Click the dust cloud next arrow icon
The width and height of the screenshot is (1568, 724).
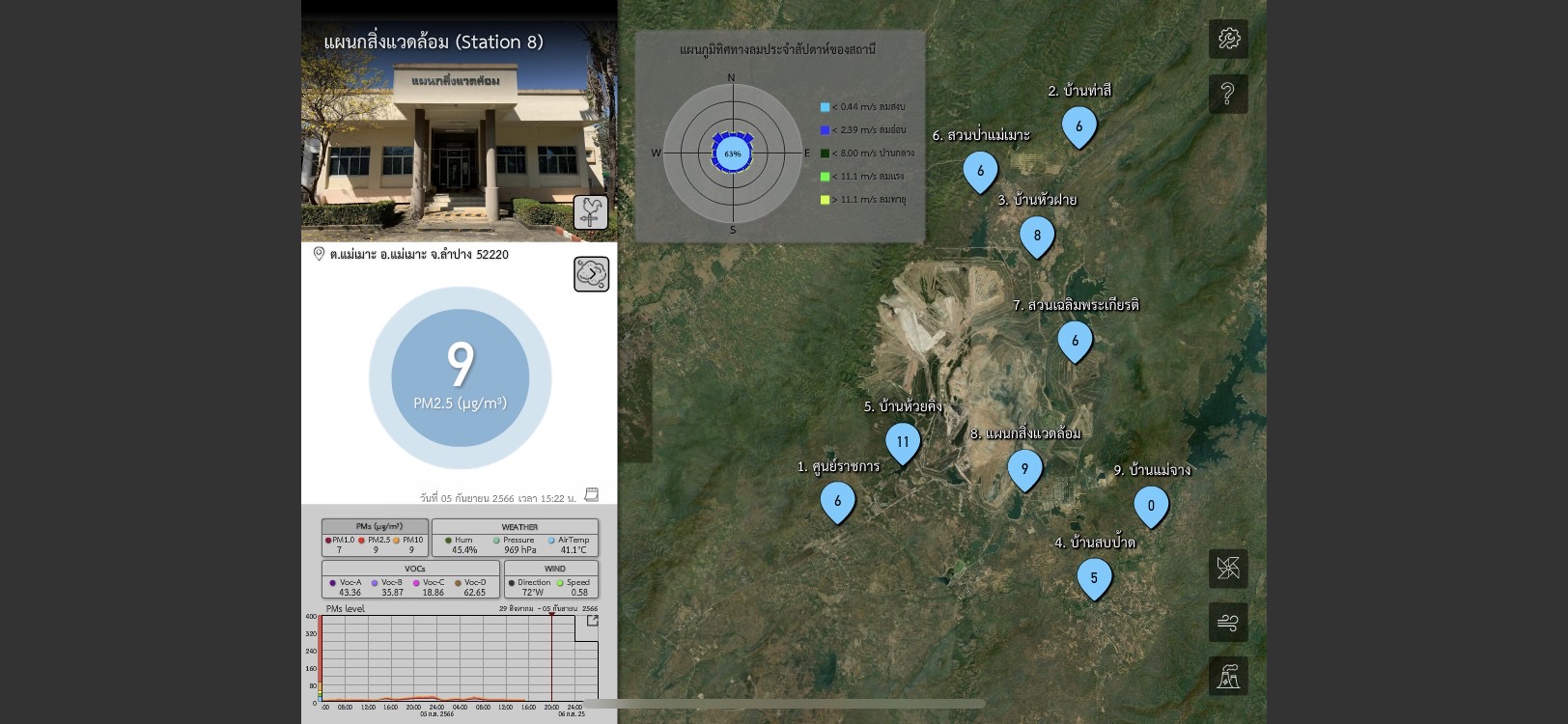(x=591, y=274)
